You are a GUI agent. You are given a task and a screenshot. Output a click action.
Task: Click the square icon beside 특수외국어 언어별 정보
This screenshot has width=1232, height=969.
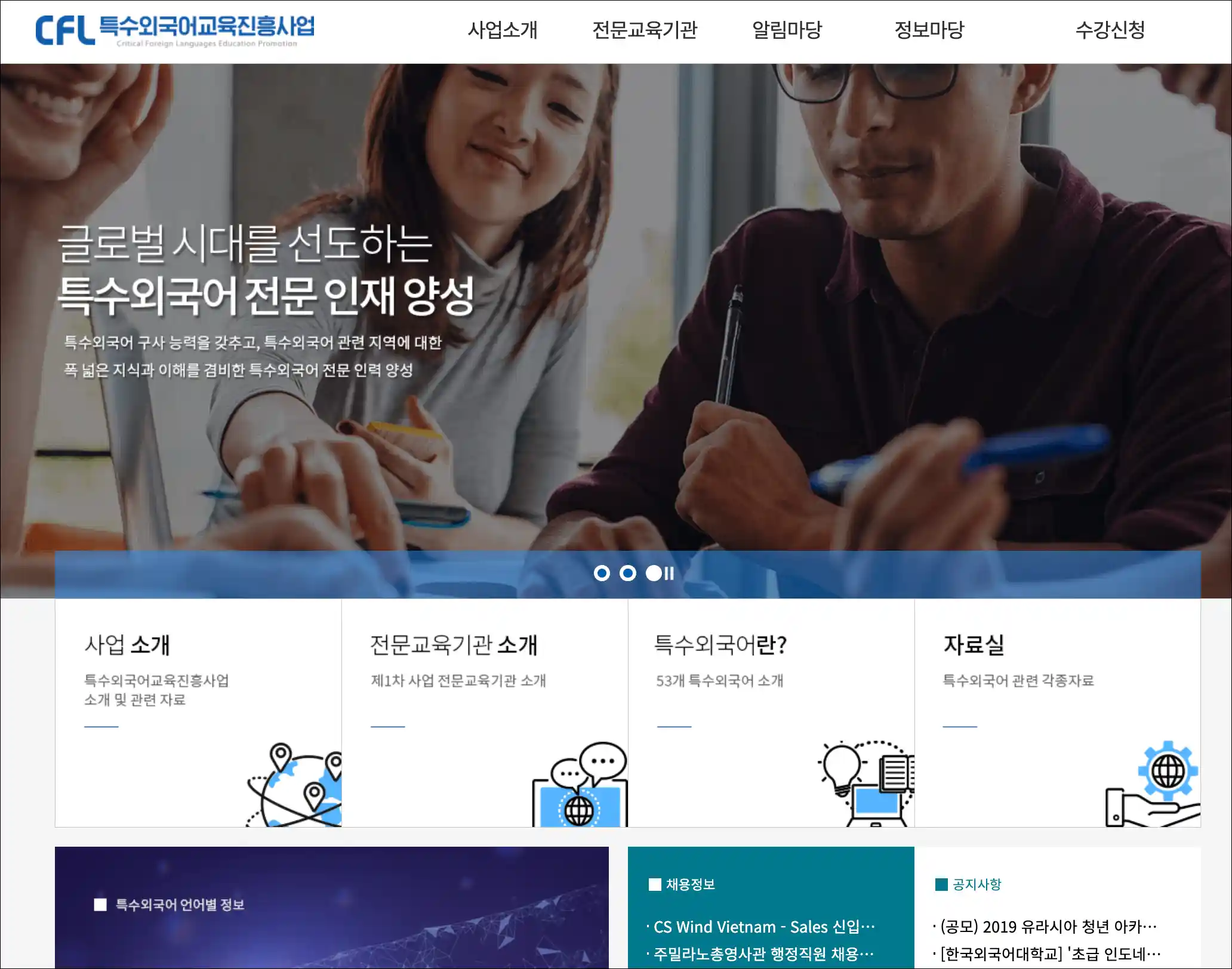pyautogui.click(x=100, y=905)
